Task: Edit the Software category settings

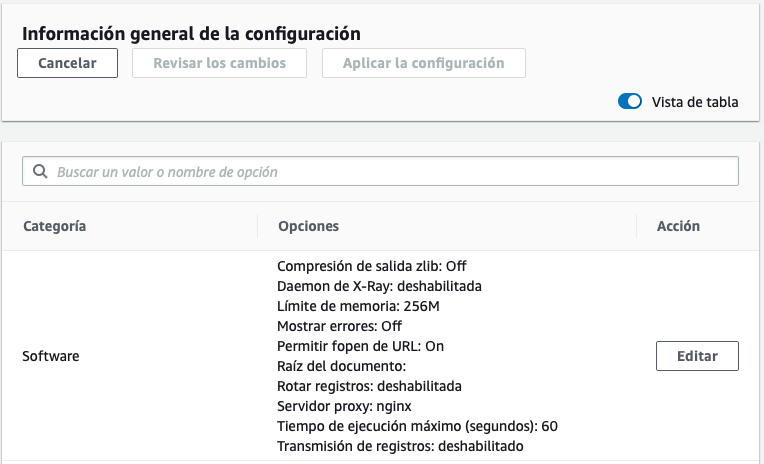Action: [x=697, y=356]
